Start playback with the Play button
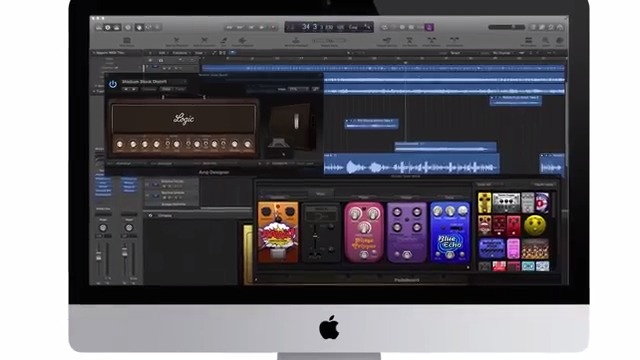The image size is (640, 360). pos(262,27)
